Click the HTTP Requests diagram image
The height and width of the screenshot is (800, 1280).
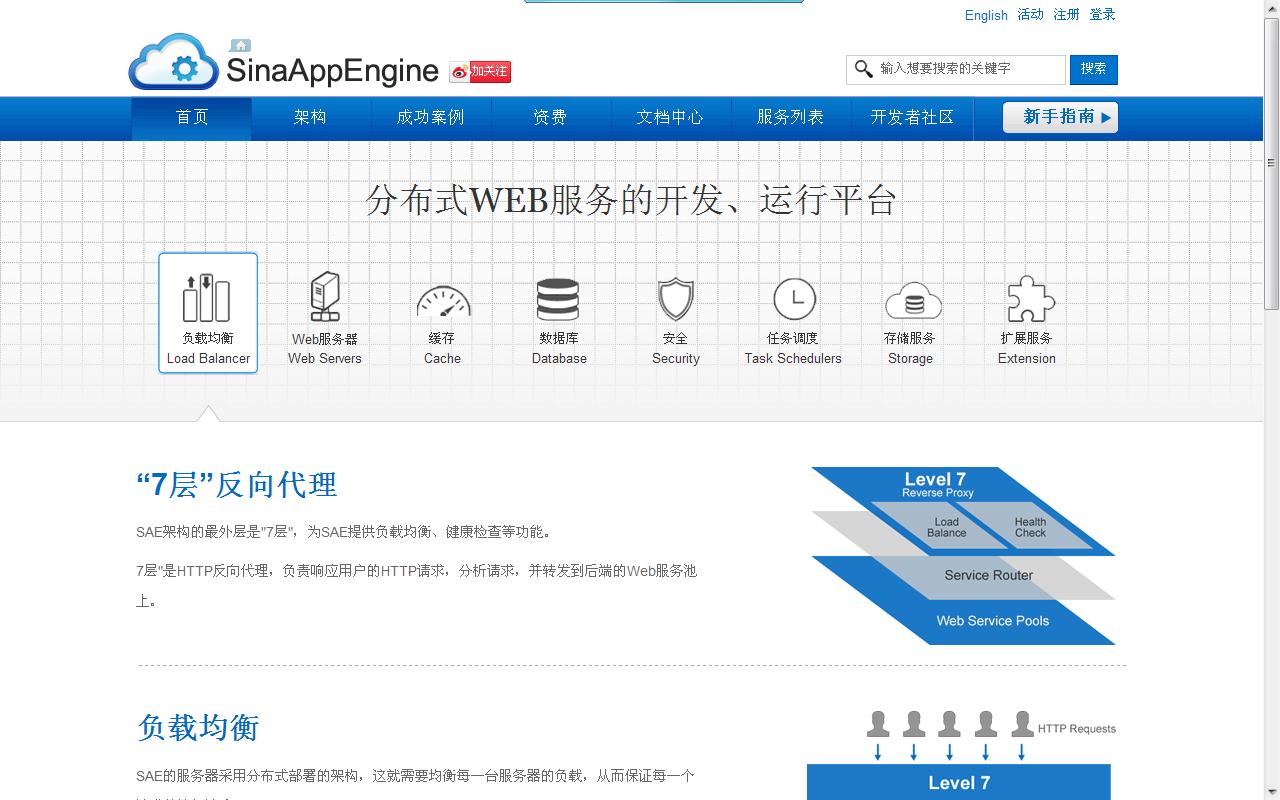point(961,754)
